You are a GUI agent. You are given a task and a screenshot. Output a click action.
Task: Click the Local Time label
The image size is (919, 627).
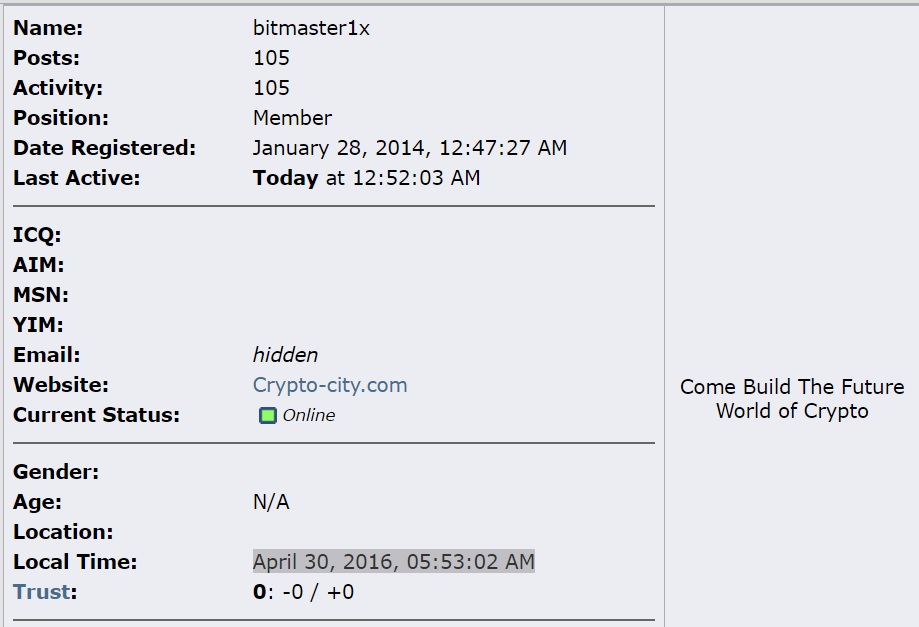click(75, 562)
